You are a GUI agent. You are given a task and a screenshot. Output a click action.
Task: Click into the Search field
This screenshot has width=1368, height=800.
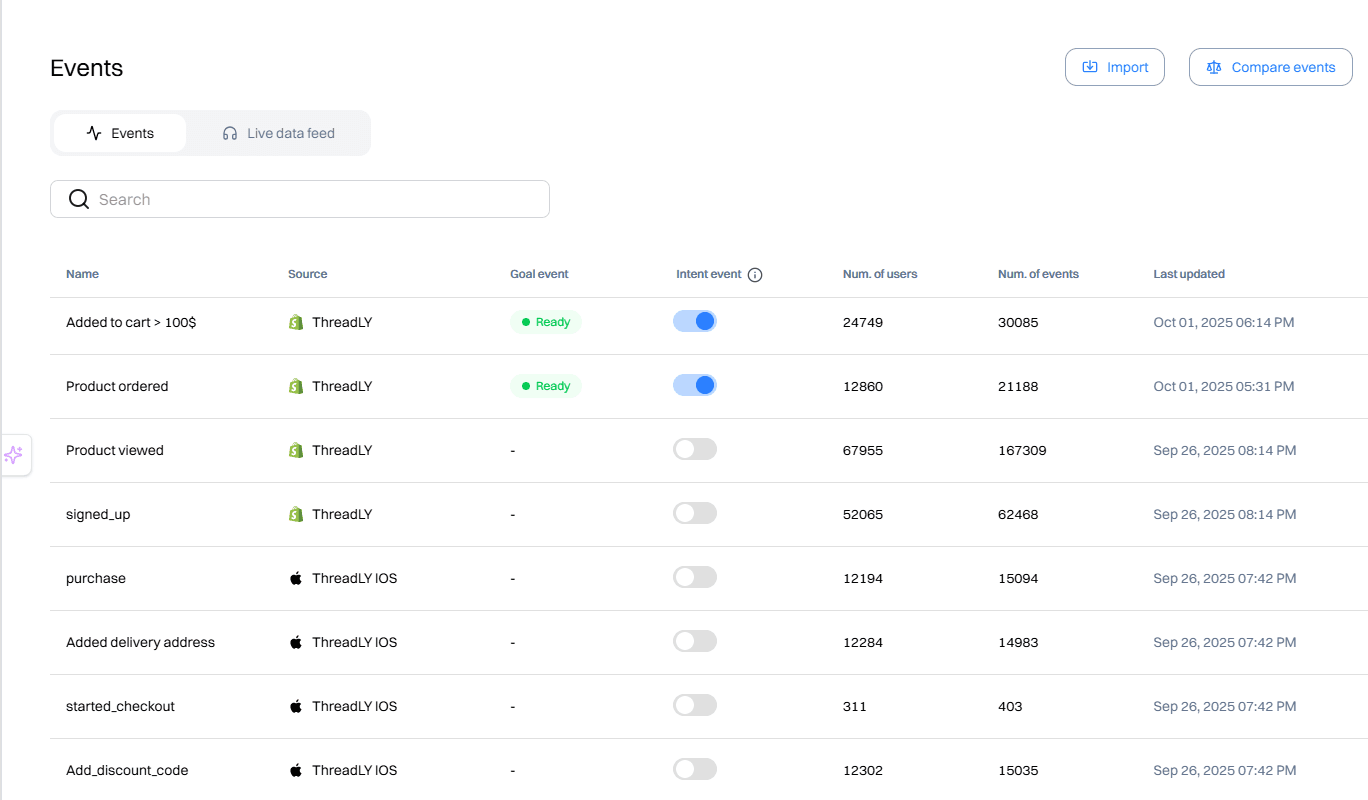(300, 198)
